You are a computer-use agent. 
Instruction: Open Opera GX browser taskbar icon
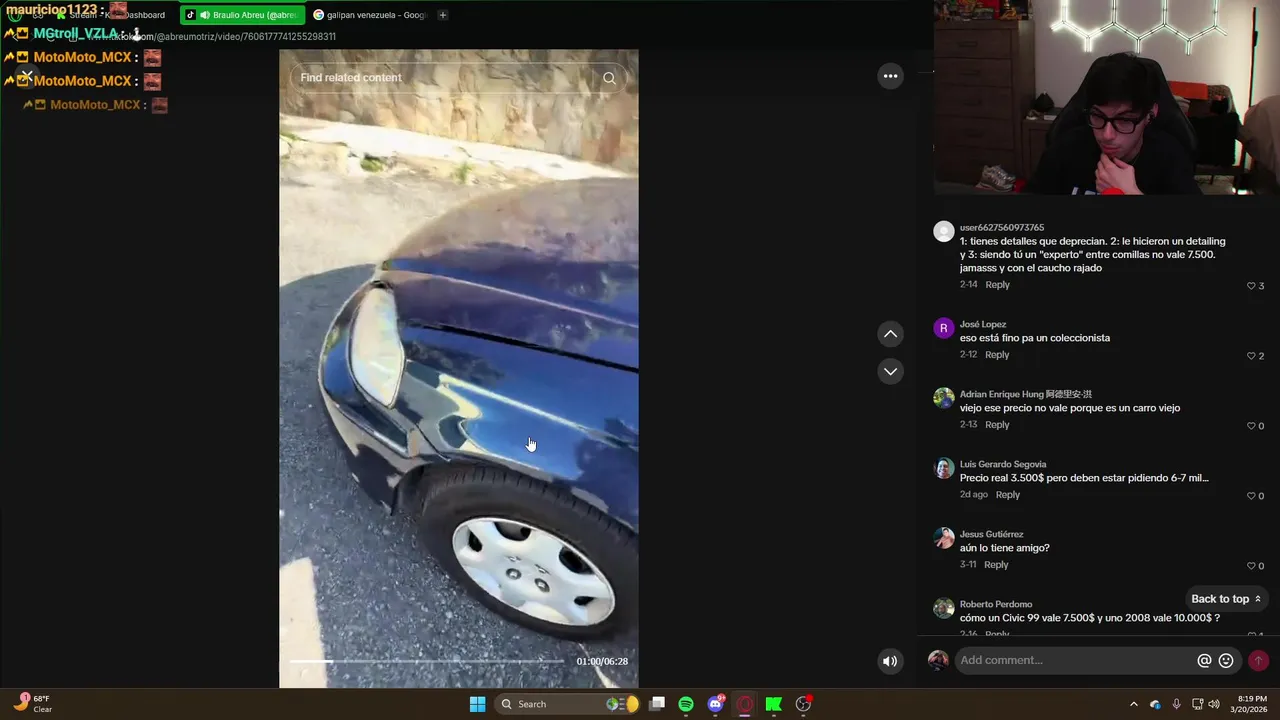click(745, 704)
